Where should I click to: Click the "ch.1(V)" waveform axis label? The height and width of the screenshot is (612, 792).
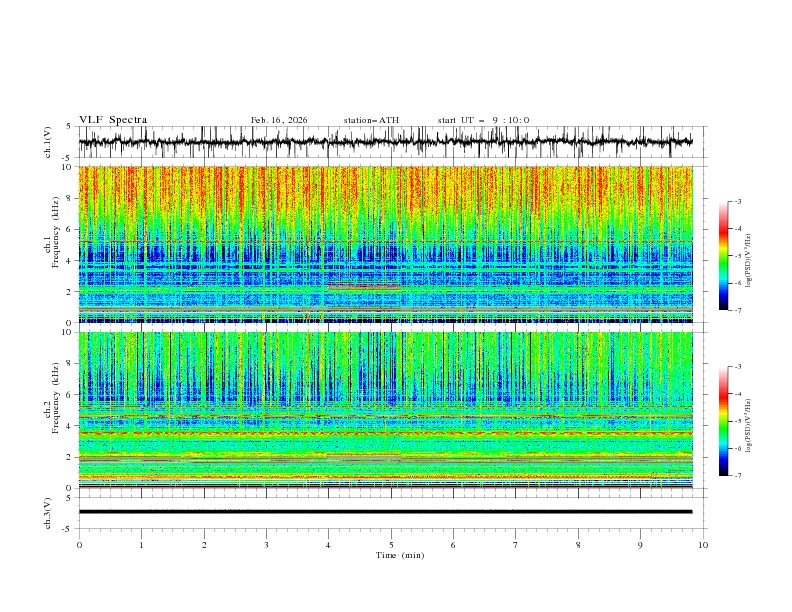click(x=48, y=142)
